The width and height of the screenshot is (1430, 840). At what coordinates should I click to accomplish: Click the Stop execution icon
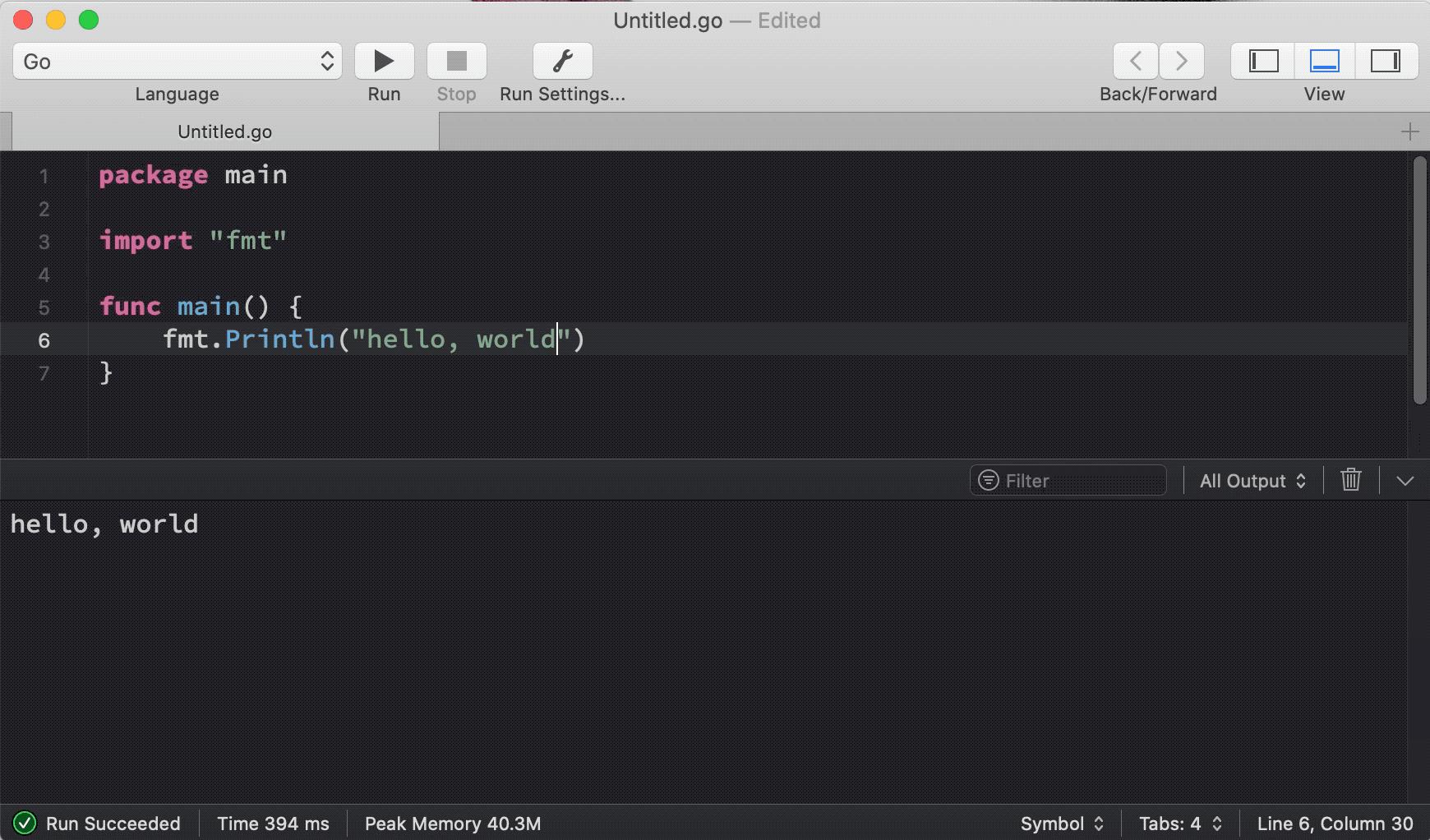pyautogui.click(x=456, y=61)
